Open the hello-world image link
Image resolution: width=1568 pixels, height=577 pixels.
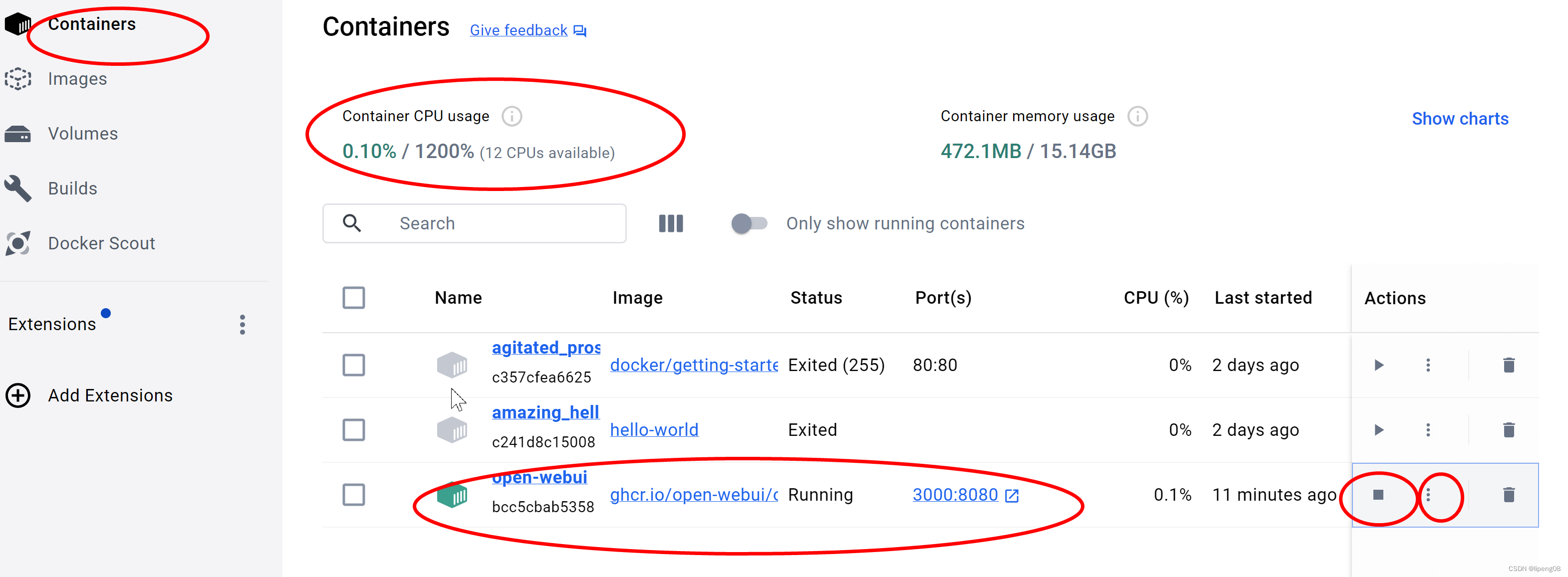point(654,430)
